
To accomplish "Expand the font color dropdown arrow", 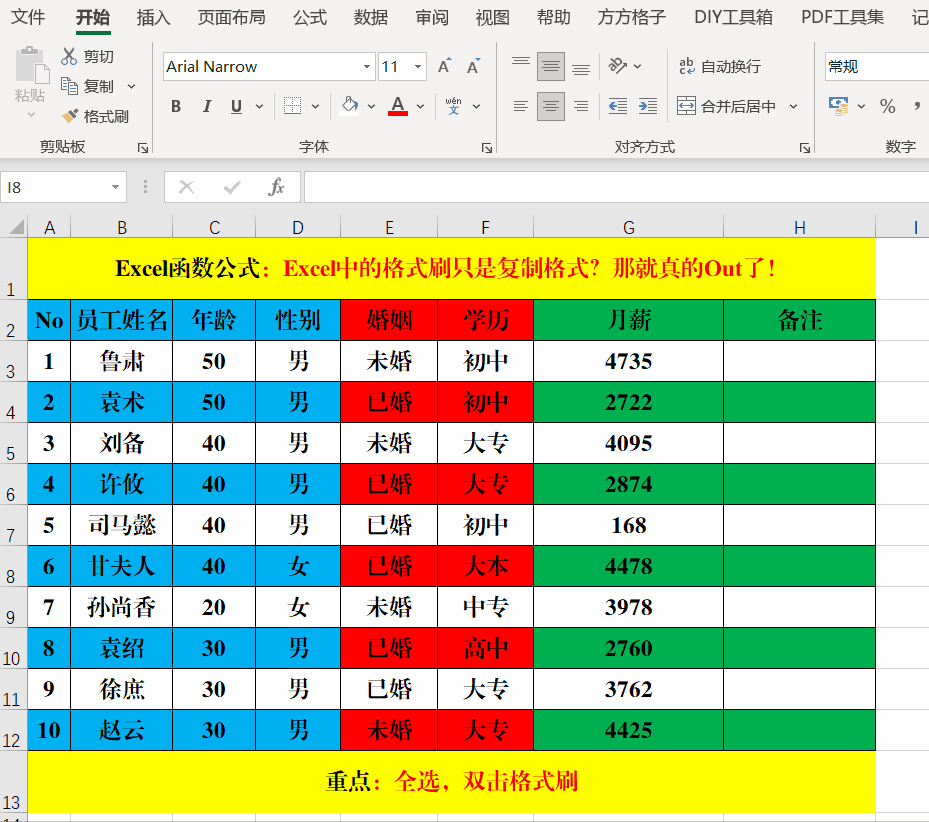I will point(421,107).
